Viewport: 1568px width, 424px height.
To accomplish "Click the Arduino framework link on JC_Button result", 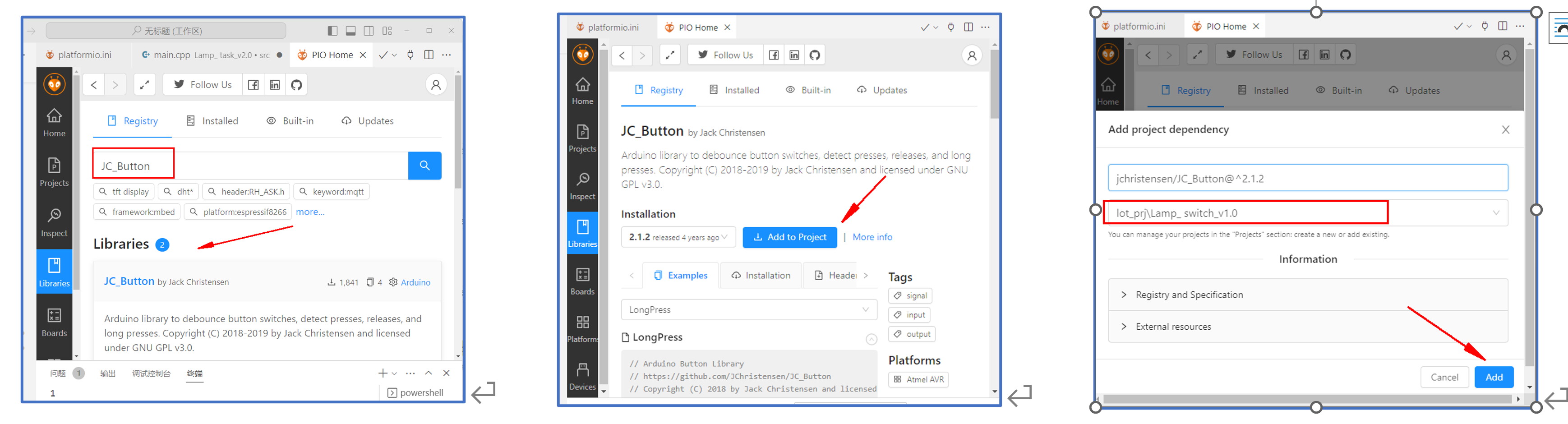I will [x=416, y=282].
